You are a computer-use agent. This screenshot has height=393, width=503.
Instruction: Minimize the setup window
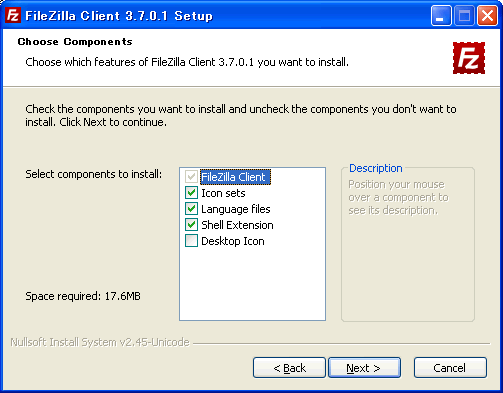(441, 15)
